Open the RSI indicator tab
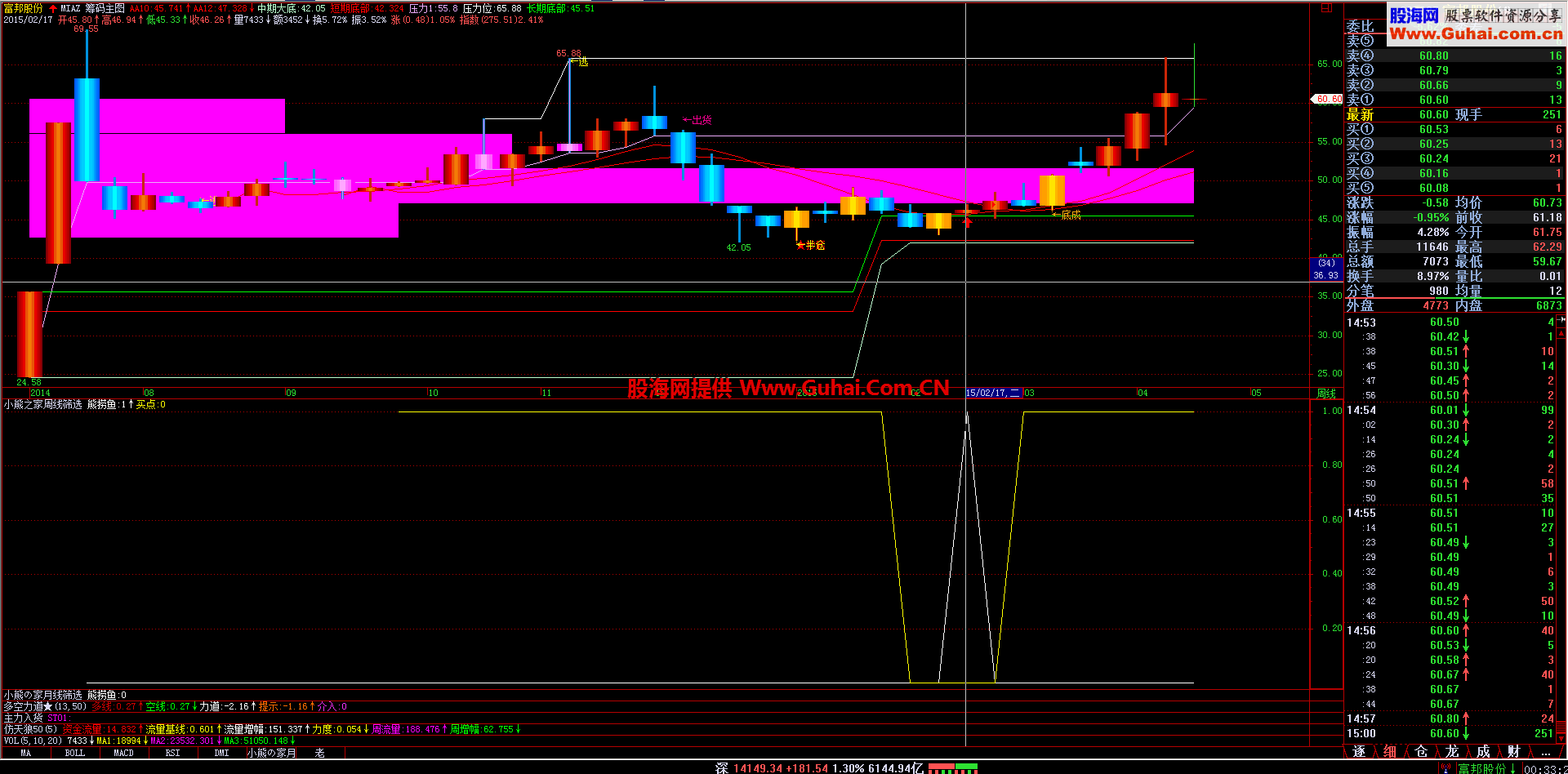 (x=172, y=753)
